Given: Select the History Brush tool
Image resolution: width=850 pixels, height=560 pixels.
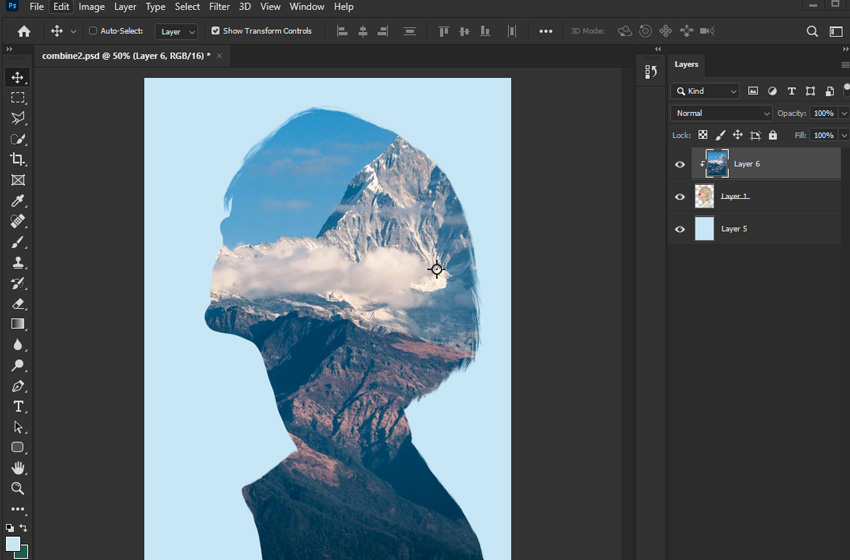Looking at the screenshot, I should point(17,283).
